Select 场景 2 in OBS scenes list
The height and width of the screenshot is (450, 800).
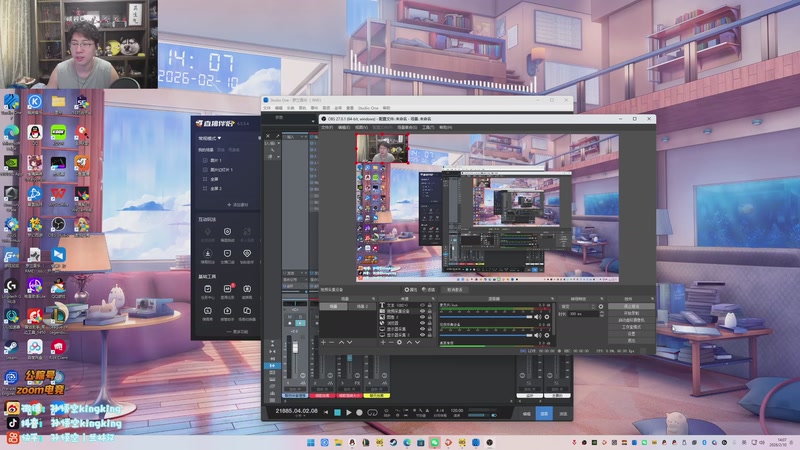(362, 307)
